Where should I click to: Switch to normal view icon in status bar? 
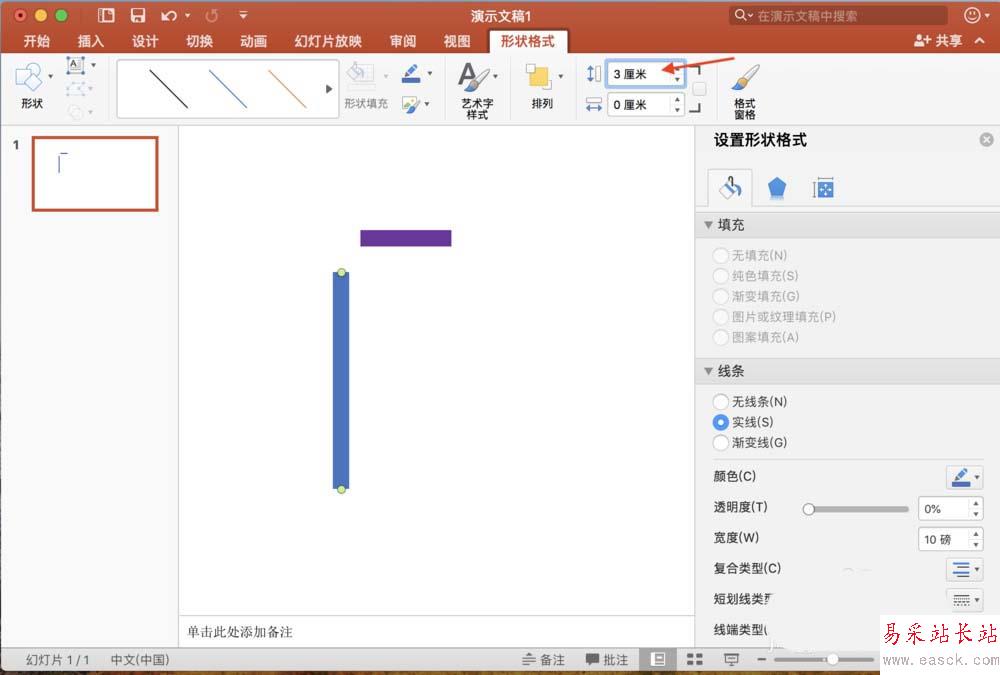point(658,659)
